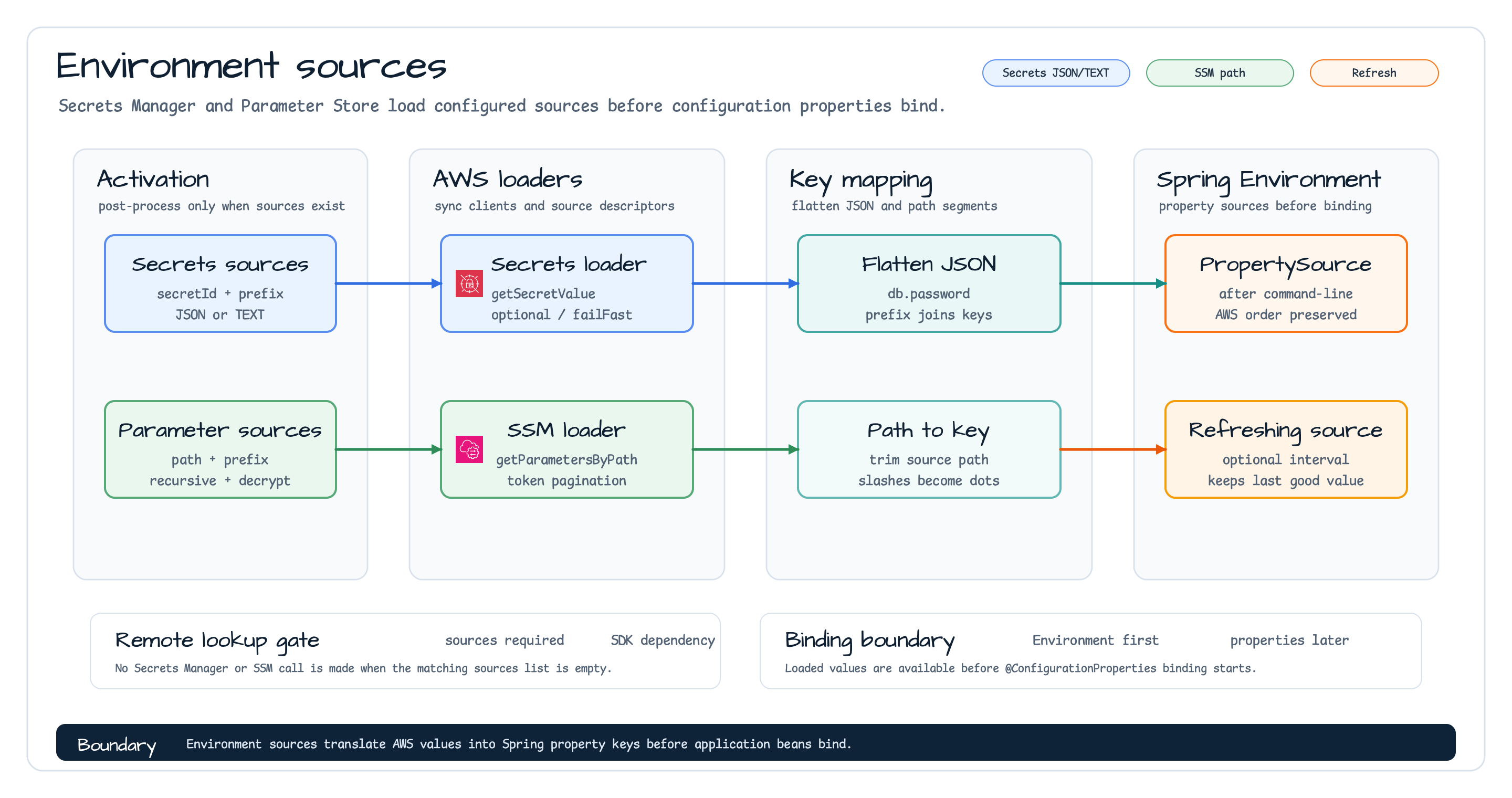Click the Secrets Manager icon in Secrets loader

469,283
